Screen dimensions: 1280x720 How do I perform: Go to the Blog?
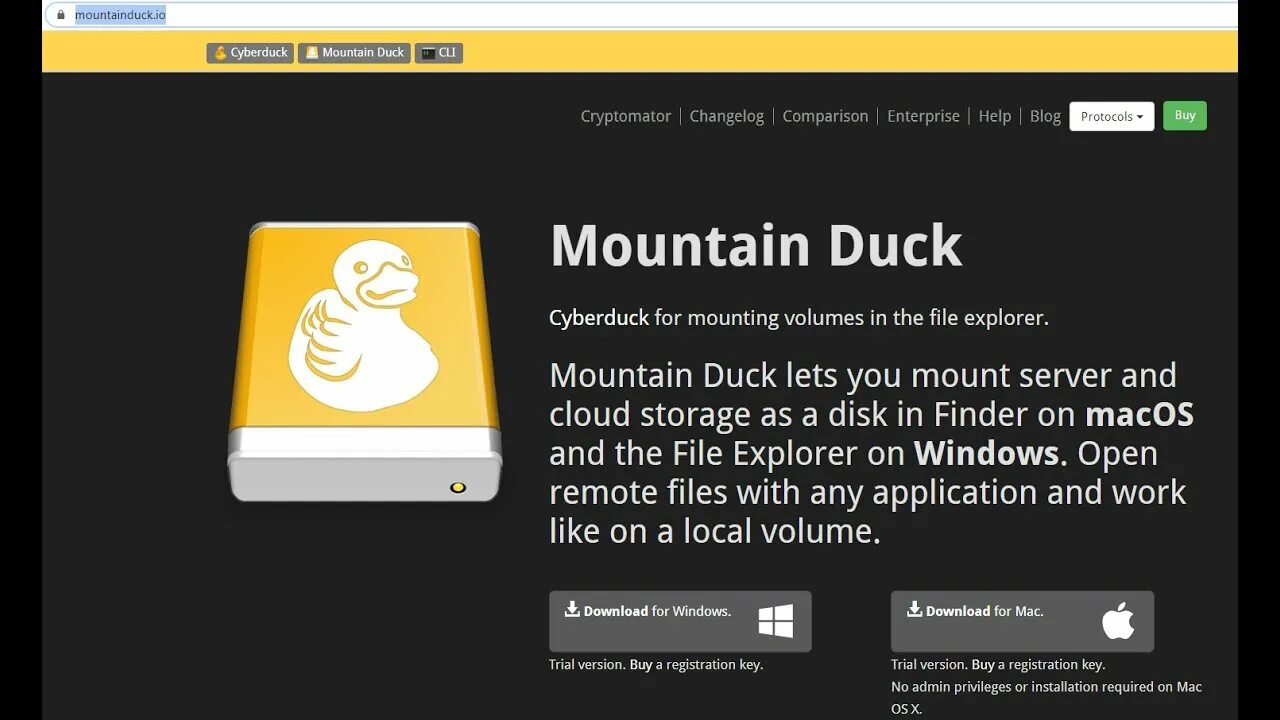point(1045,116)
